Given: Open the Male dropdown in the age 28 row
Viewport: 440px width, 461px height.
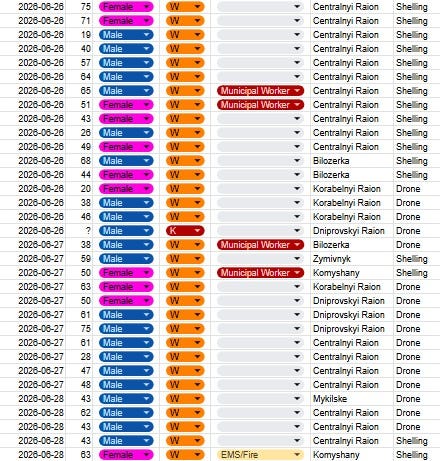Looking at the screenshot, I should (x=126, y=357).
